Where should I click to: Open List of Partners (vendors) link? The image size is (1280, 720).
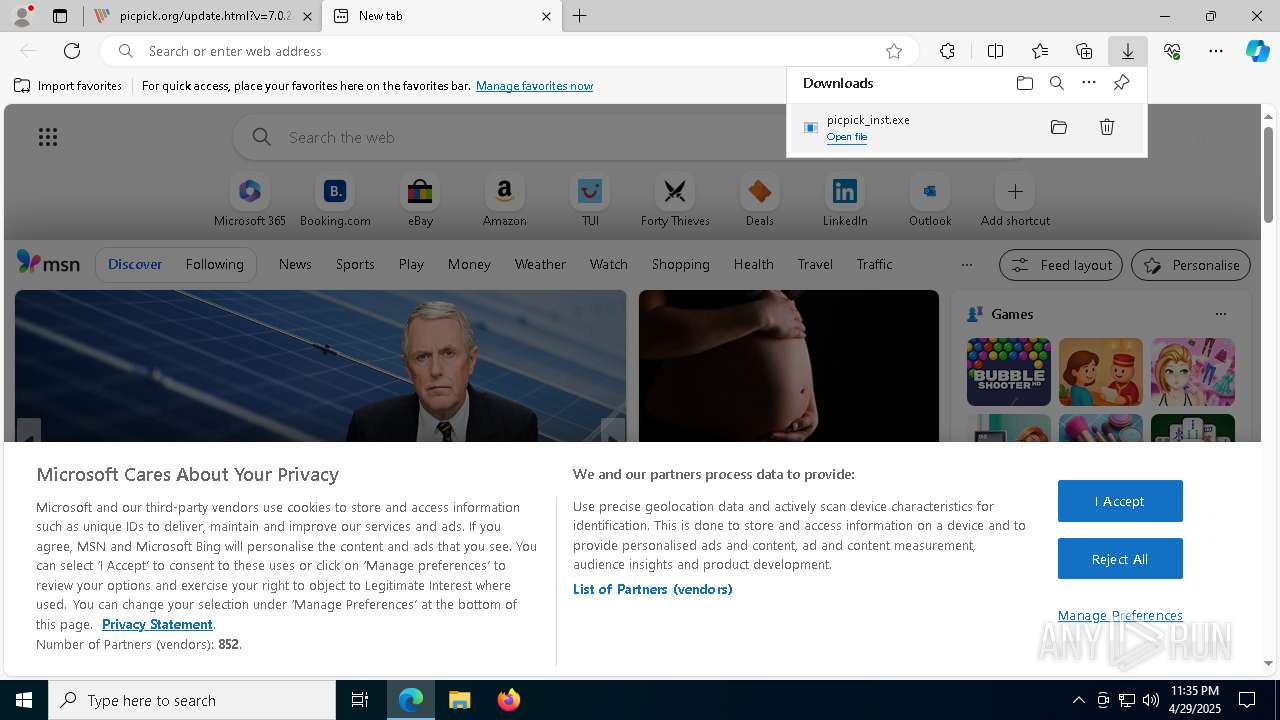[653, 589]
